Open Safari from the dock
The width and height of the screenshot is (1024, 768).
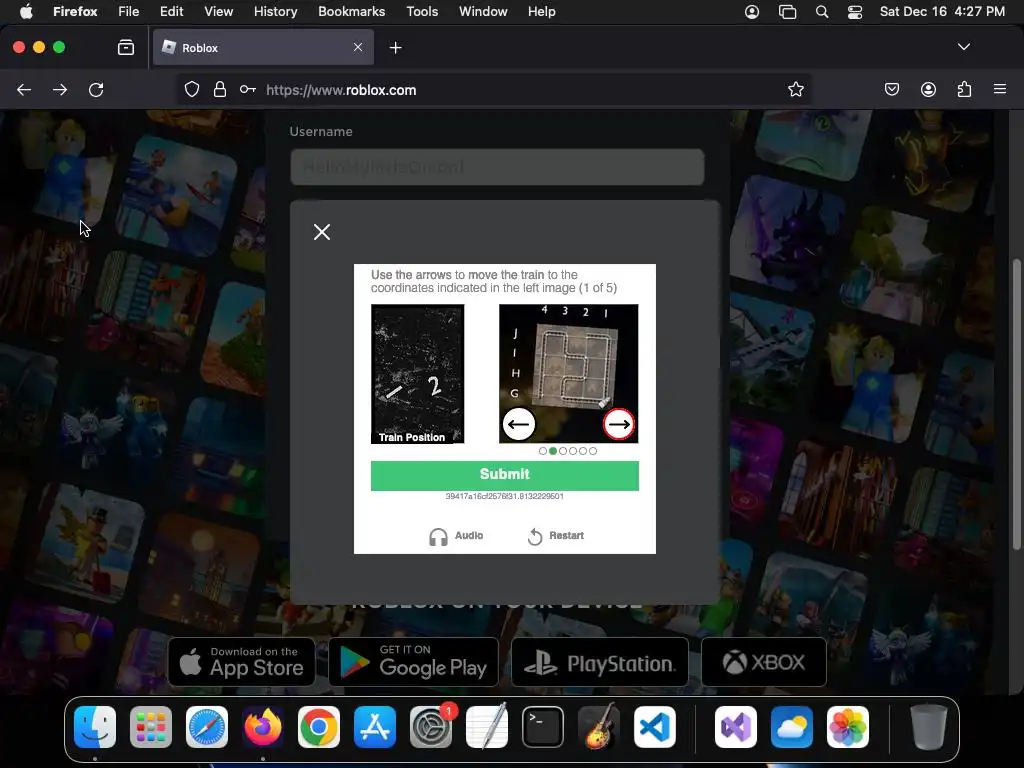(207, 727)
